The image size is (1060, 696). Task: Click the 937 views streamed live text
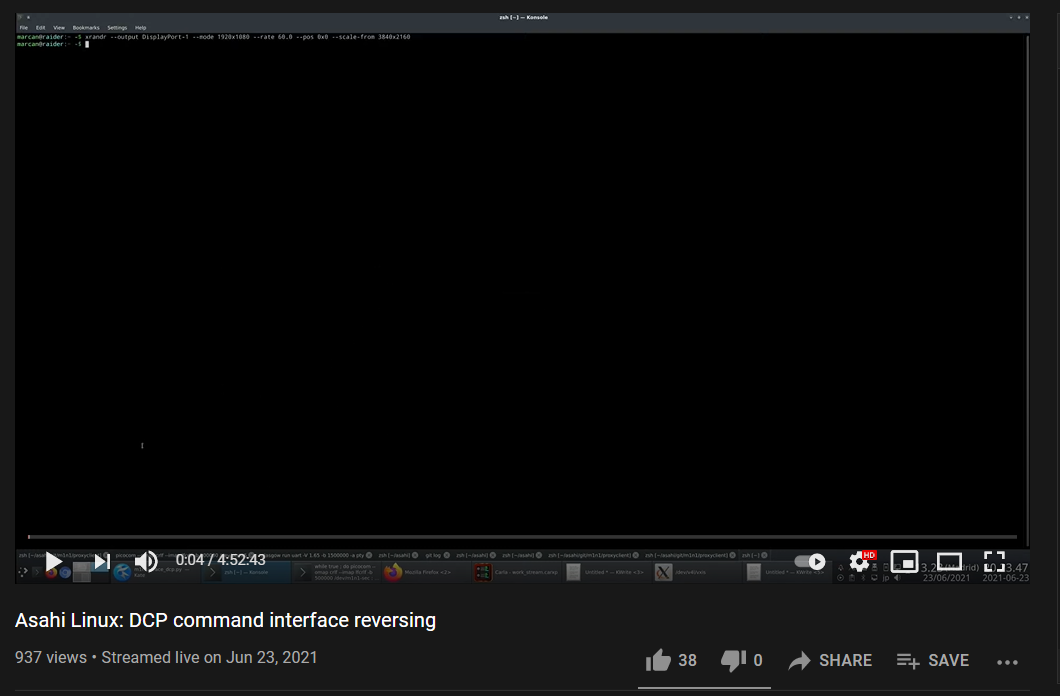point(166,657)
